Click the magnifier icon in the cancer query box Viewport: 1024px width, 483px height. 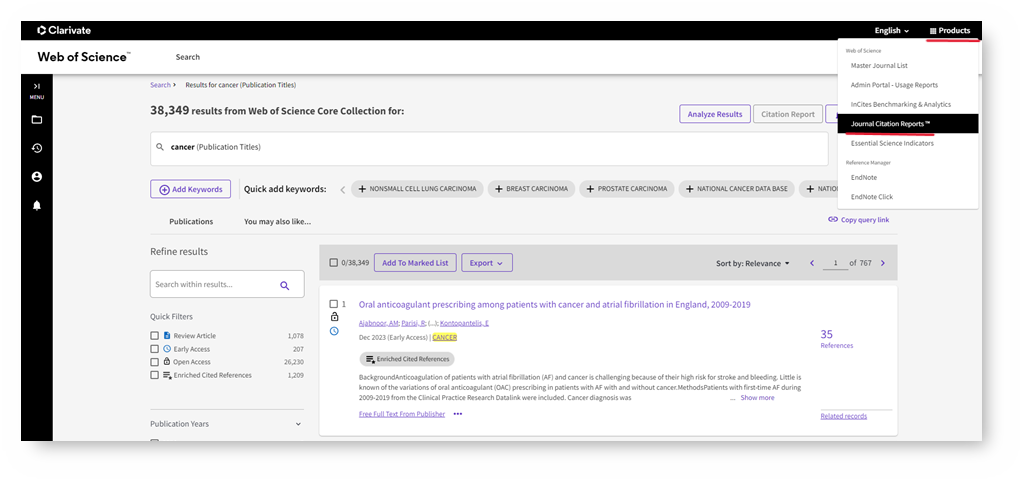click(x=161, y=148)
